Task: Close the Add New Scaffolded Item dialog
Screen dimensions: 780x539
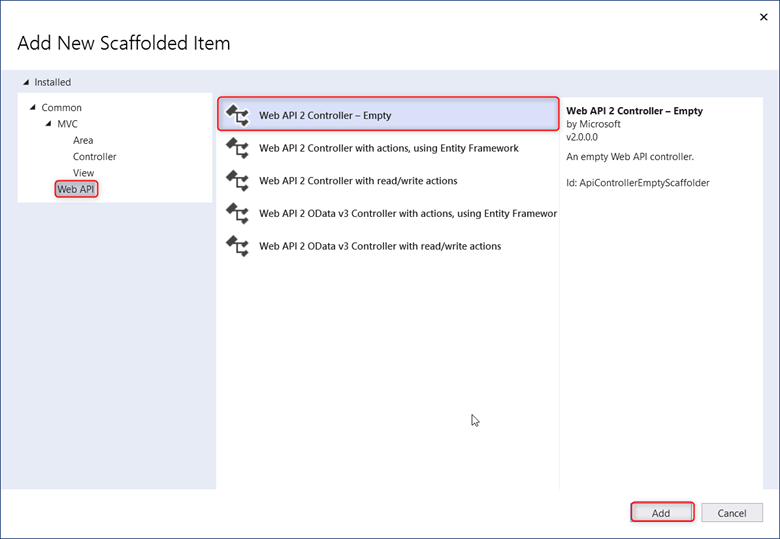Action: (x=764, y=17)
